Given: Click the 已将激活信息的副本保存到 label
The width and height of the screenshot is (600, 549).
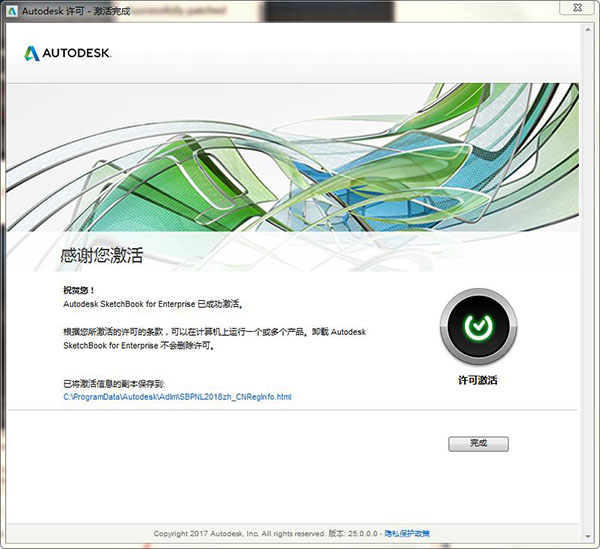Looking at the screenshot, I should [x=114, y=383].
